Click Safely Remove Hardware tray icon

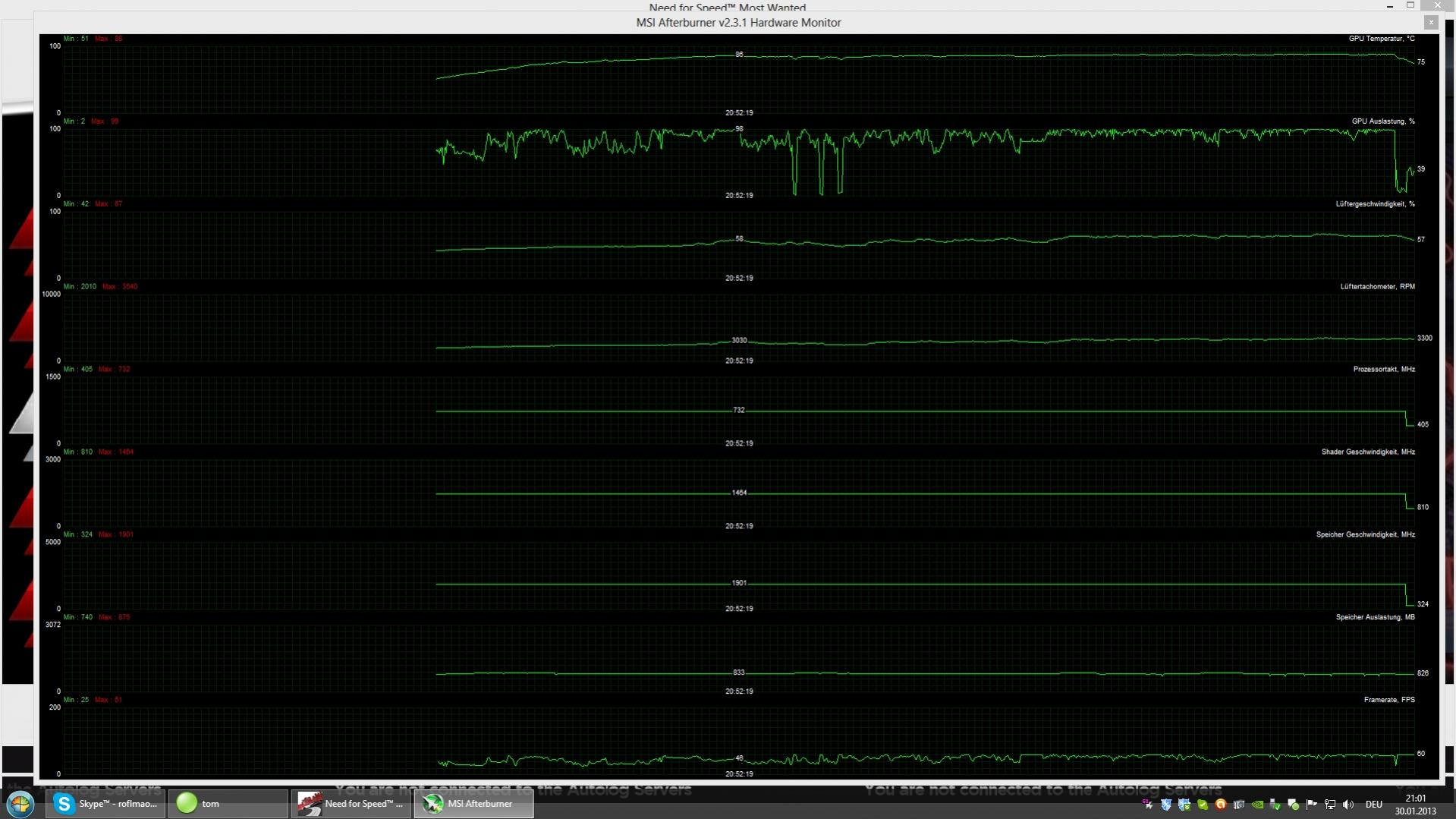pyautogui.click(x=1275, y=805)
